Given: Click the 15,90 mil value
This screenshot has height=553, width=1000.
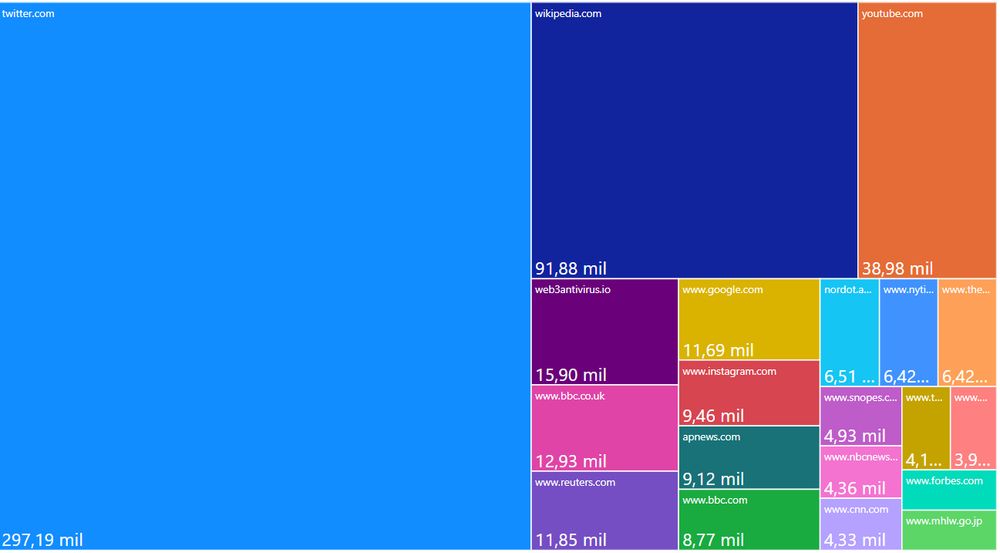Looking at the screenshot, I should pos(571,375).
